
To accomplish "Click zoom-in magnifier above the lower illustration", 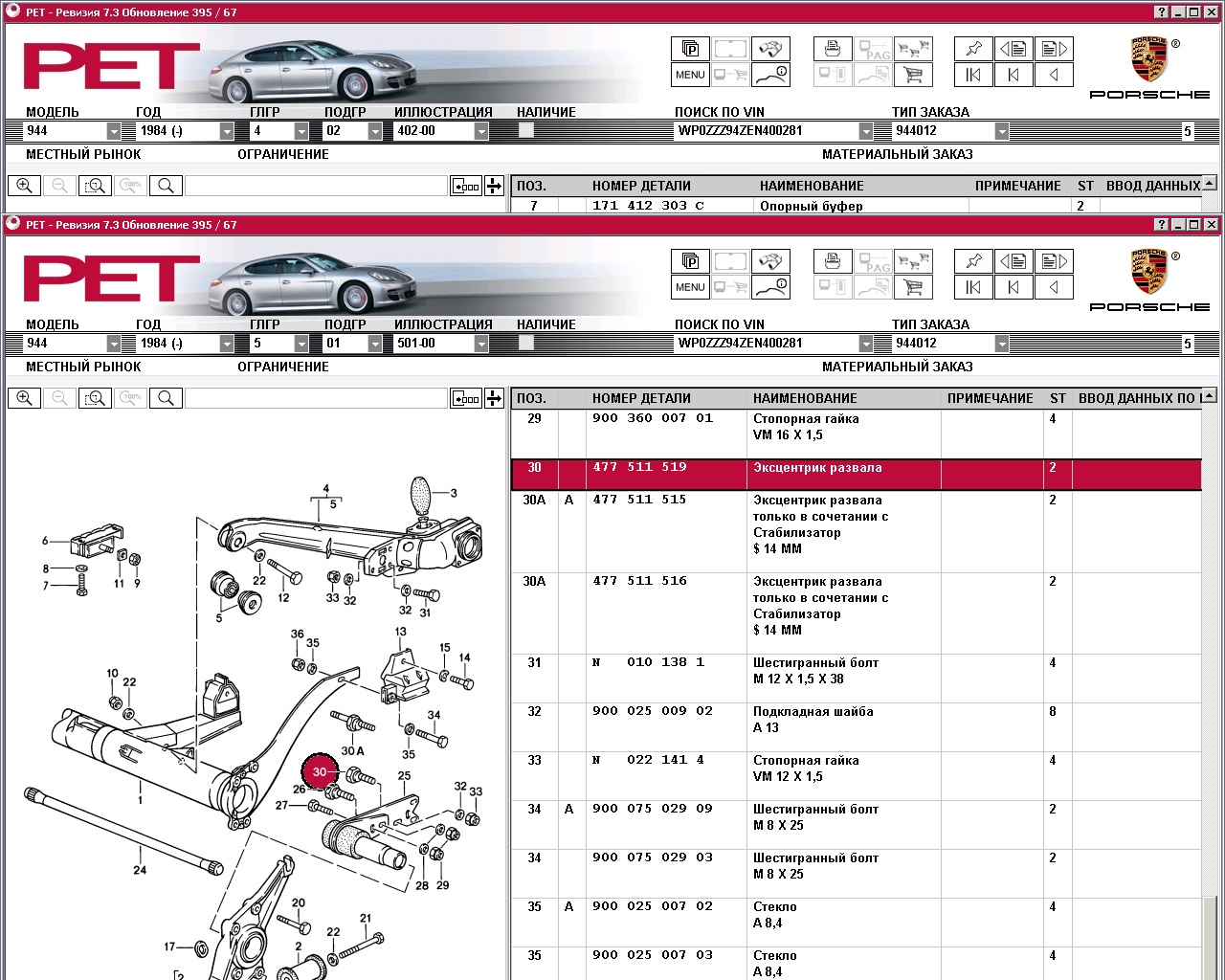I will [25, 398].
